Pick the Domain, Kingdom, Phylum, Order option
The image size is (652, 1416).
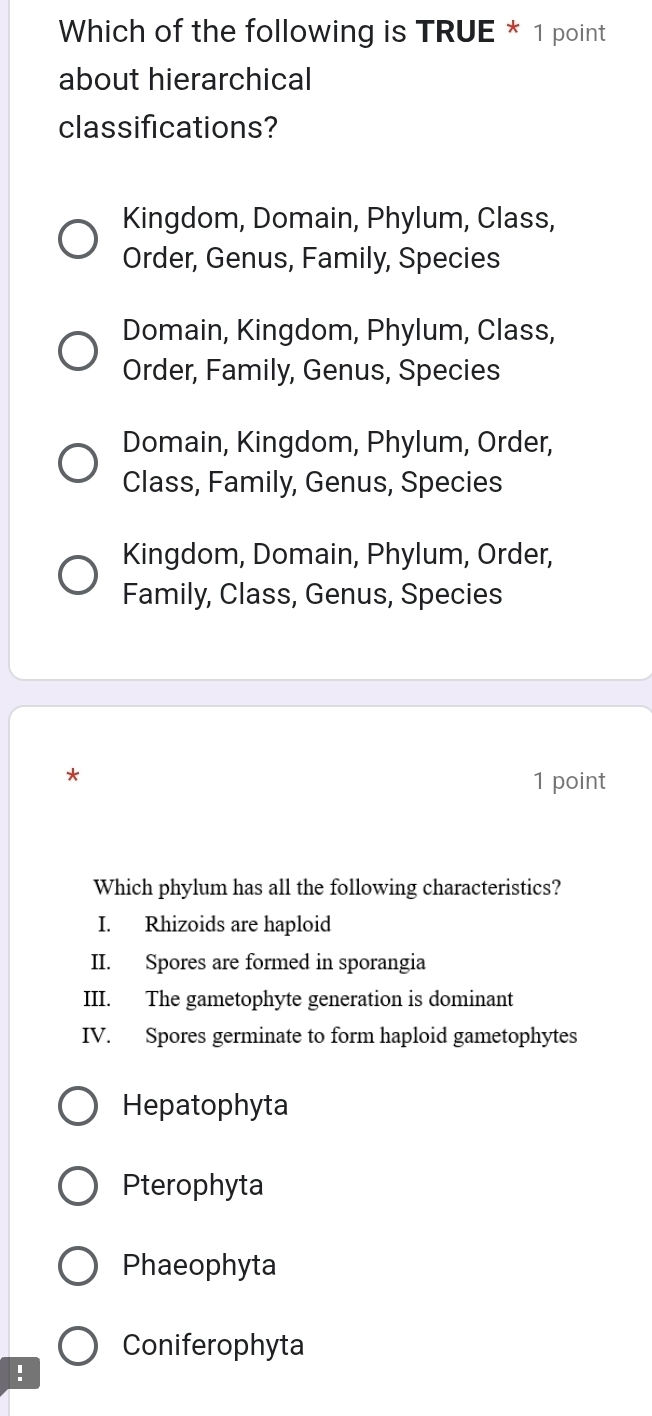(78, 461)
